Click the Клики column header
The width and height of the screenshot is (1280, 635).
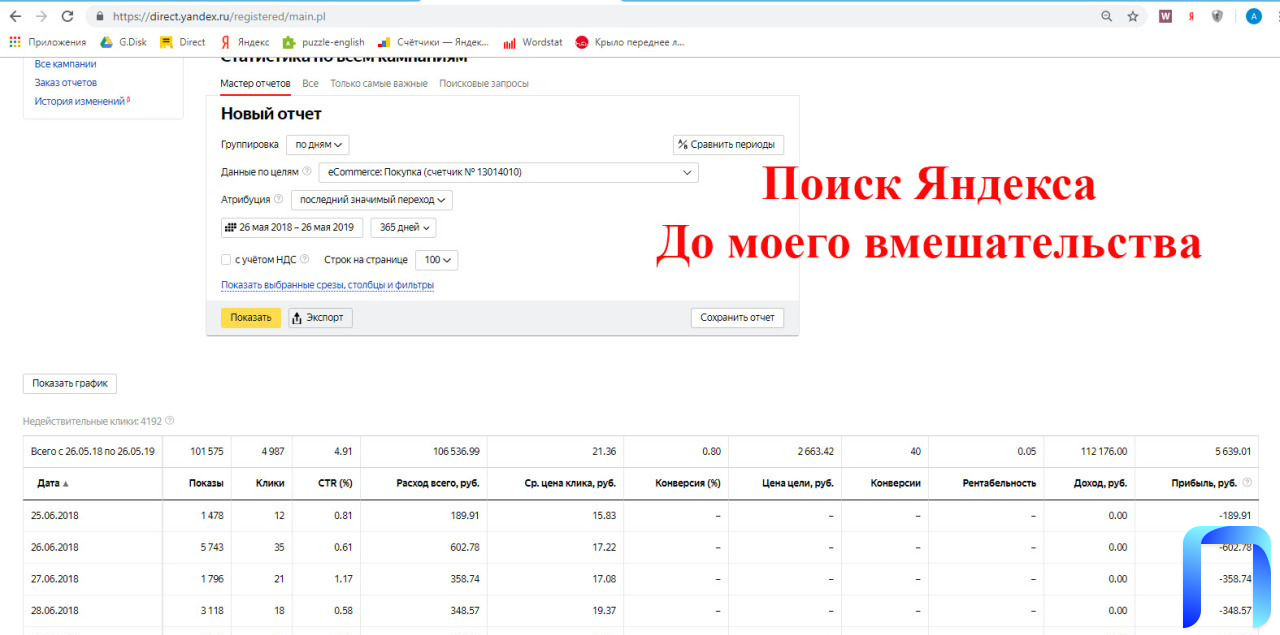269,483
